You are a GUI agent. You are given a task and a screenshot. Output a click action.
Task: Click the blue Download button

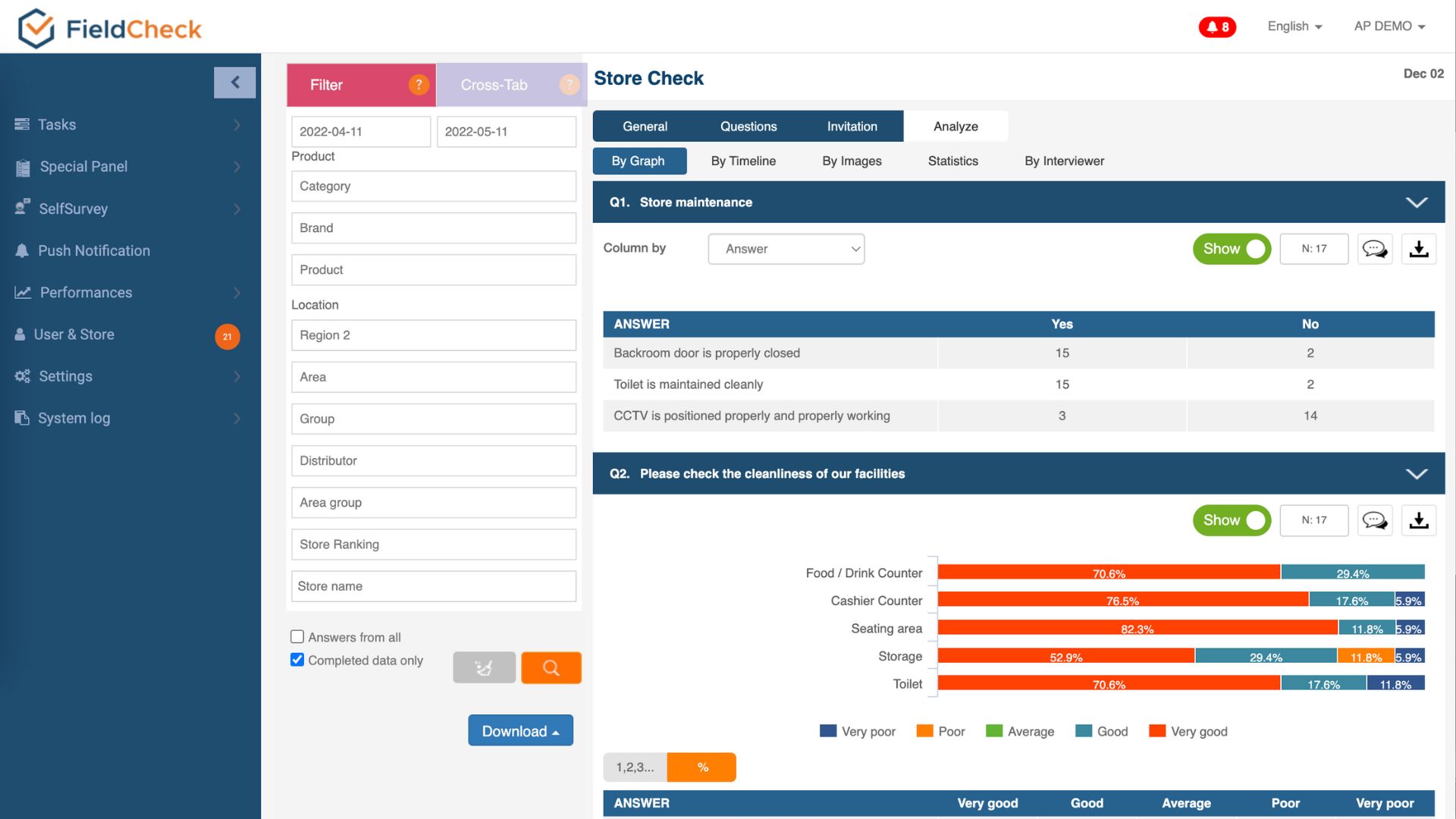coord(520,731)
